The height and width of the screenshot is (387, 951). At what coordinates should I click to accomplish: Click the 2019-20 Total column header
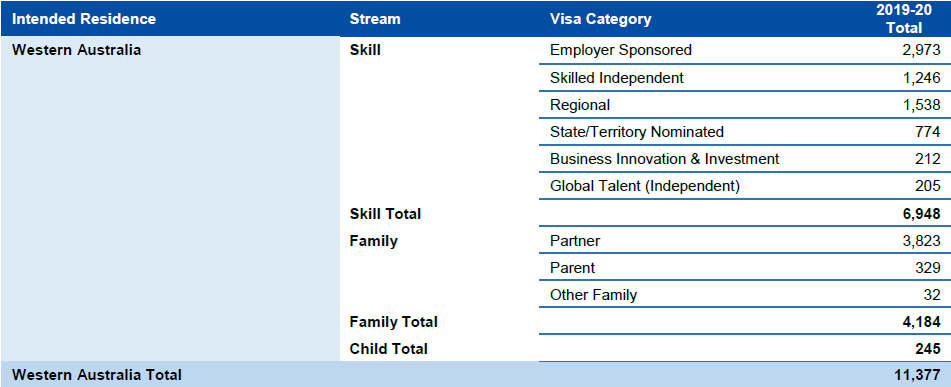click(904, 19)
